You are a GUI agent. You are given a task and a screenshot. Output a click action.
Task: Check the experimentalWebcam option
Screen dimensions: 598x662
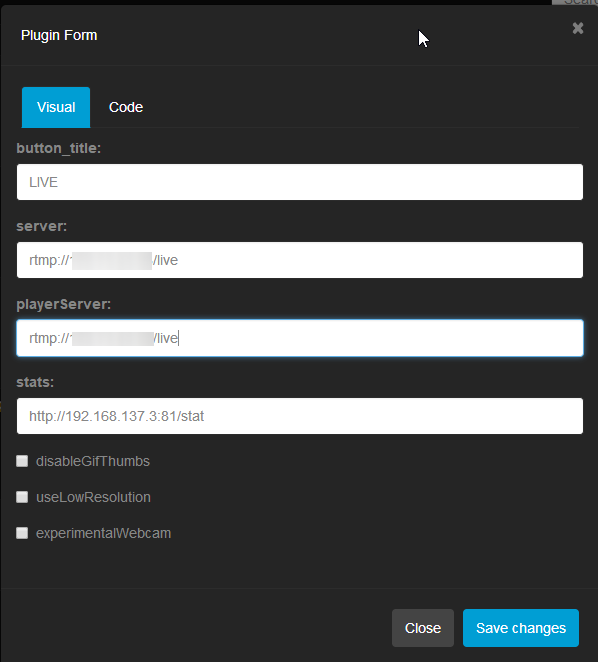22,533
